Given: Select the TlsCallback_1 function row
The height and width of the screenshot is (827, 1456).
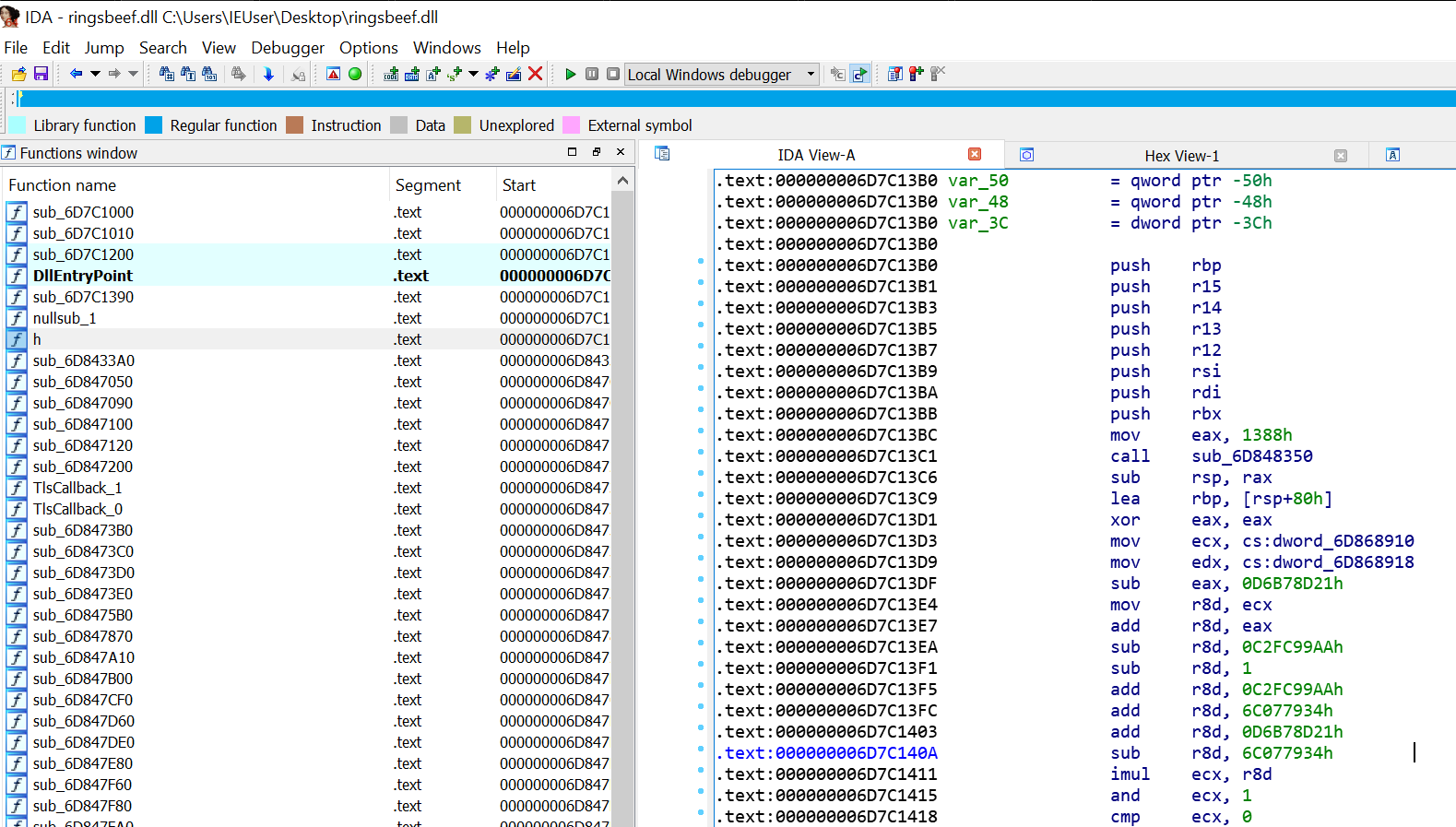Looking at the screenshot, I should [306, 488].
